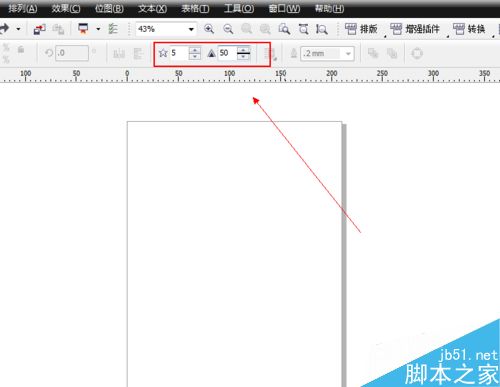Click the wrap text icon
This screenshot has height=387, width=500.
click(270, 54)
